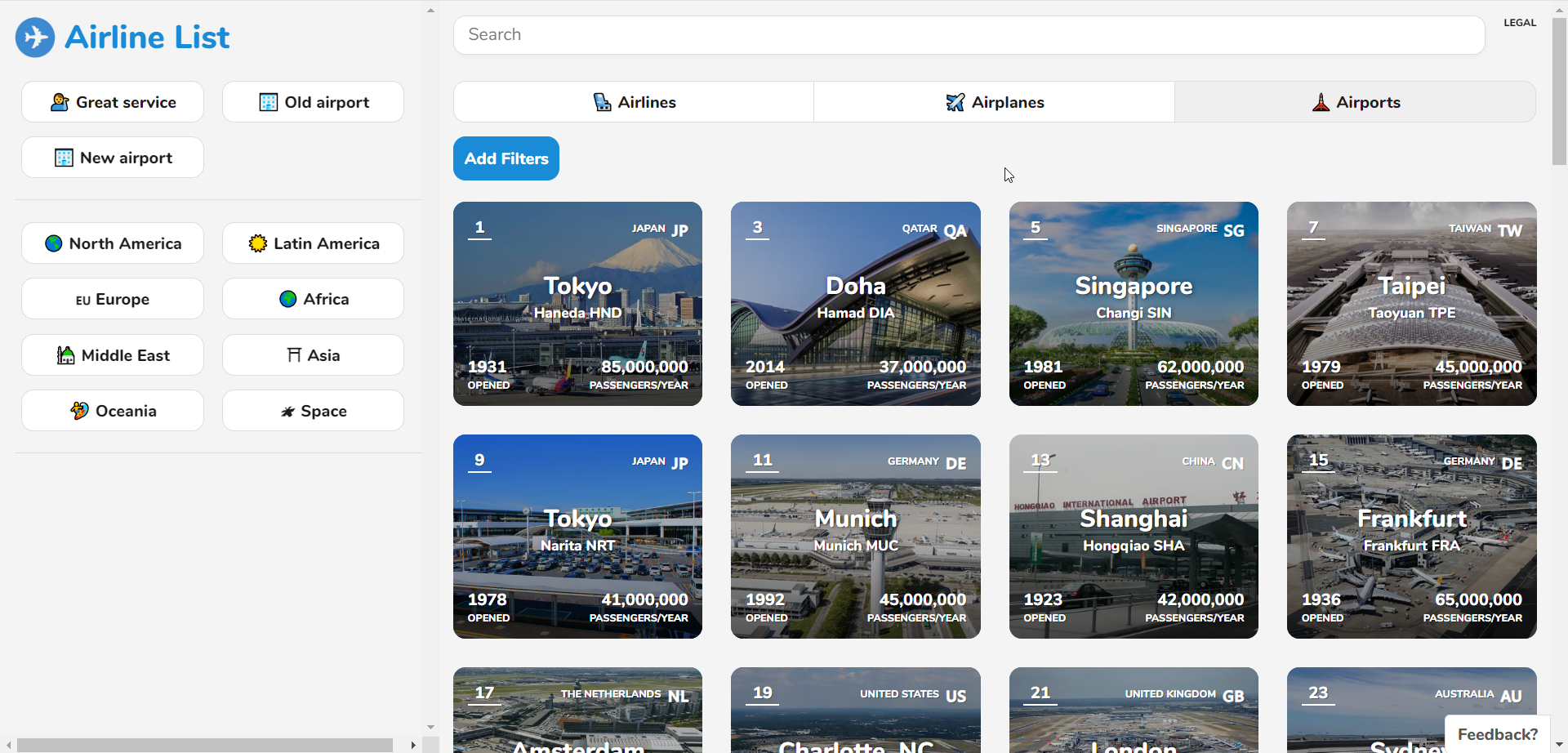Click the '2014' opened year on Doha card

pyautogui.click(x=764, y=367)
